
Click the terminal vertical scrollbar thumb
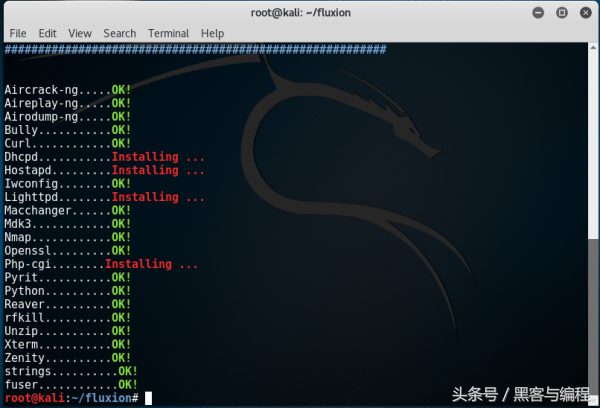coord(593,317)
